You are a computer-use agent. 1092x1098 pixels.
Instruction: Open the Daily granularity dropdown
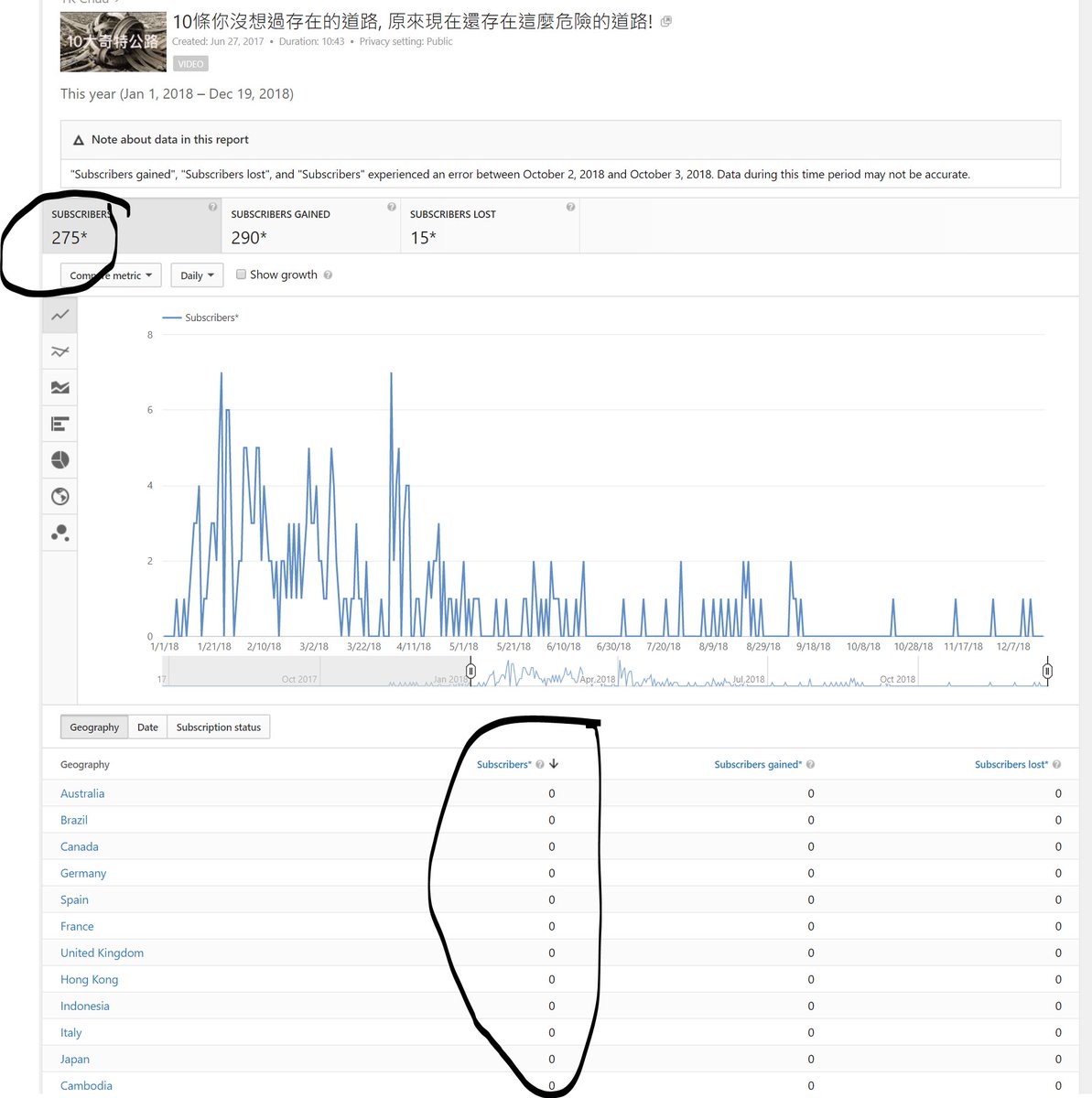pyautogui.click(x=197, y=275)
